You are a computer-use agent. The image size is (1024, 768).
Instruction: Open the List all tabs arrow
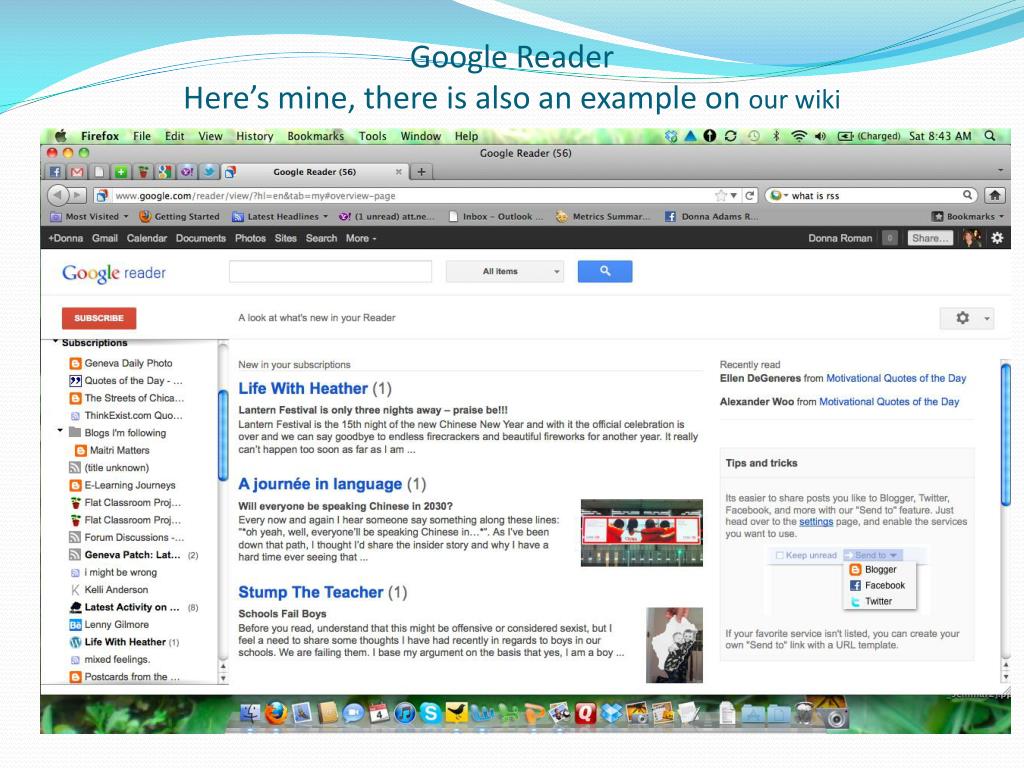1000,170
